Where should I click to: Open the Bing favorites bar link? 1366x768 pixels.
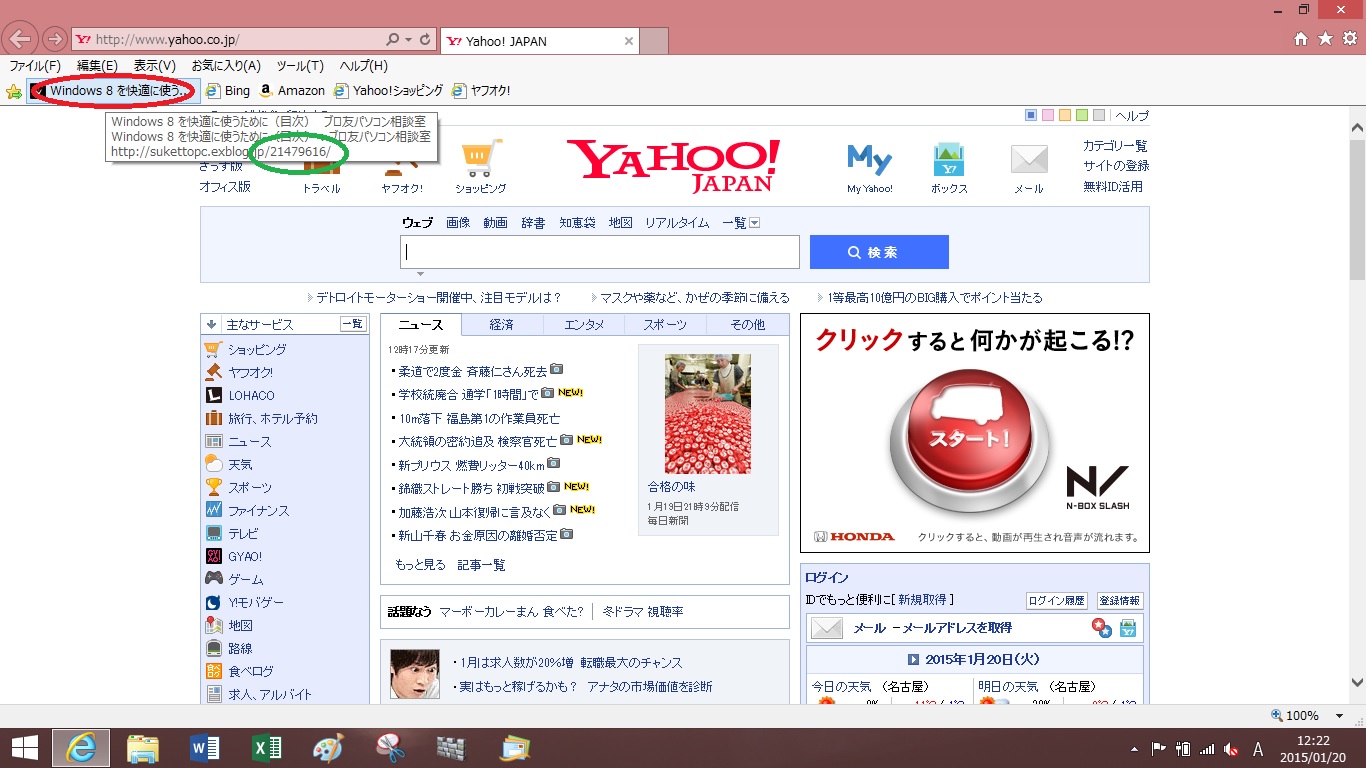click(228, 91)
